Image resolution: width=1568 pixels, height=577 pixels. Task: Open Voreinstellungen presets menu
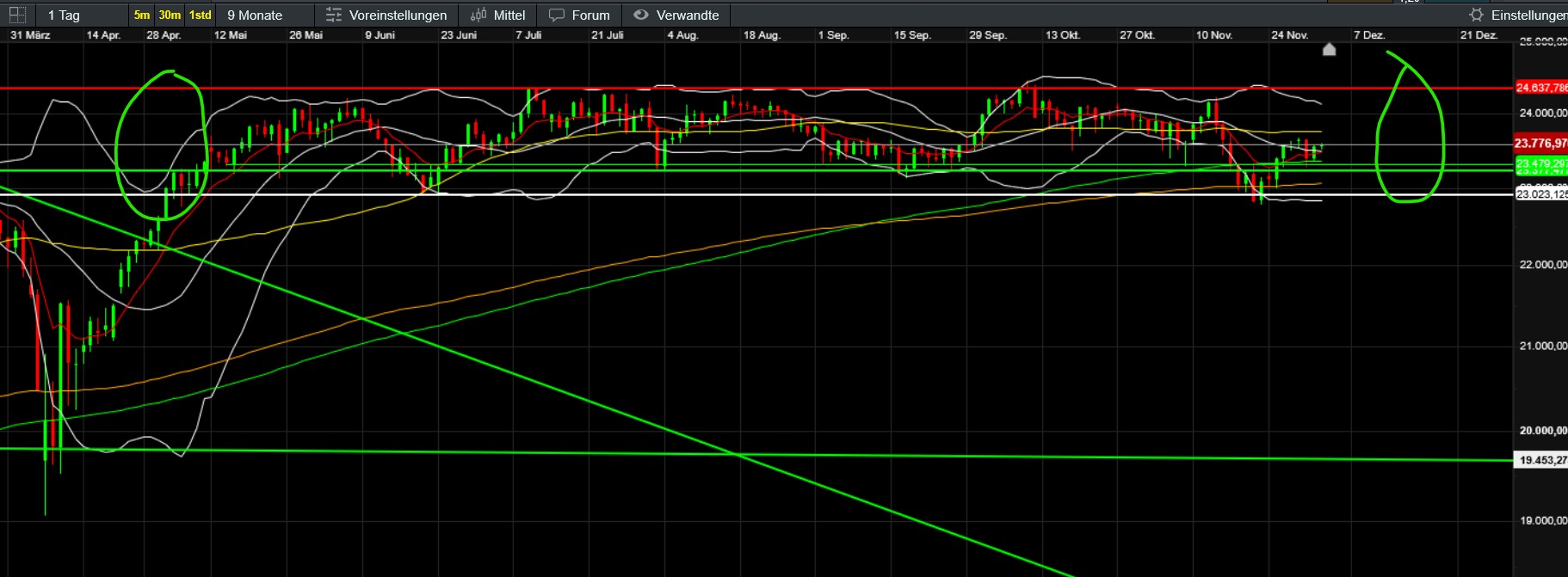[386, 15]
